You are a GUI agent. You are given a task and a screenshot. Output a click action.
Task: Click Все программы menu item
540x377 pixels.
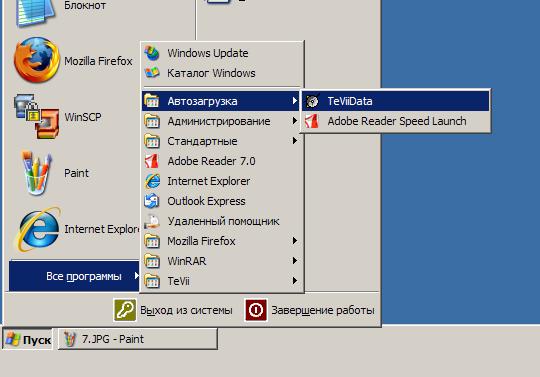74,276
